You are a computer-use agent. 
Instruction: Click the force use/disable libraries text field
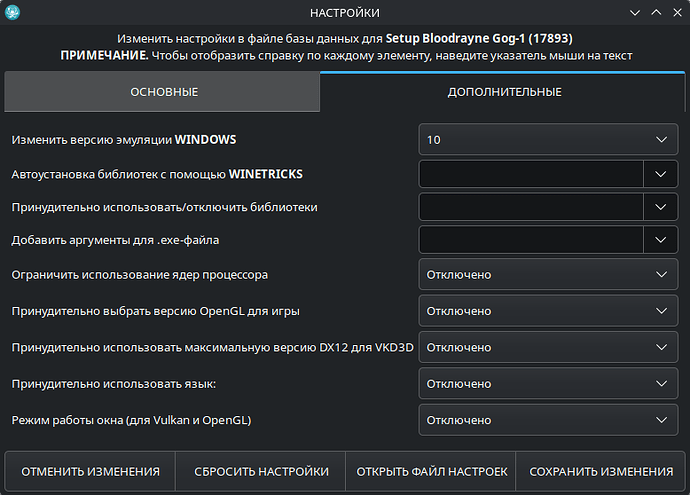[531, 207]
